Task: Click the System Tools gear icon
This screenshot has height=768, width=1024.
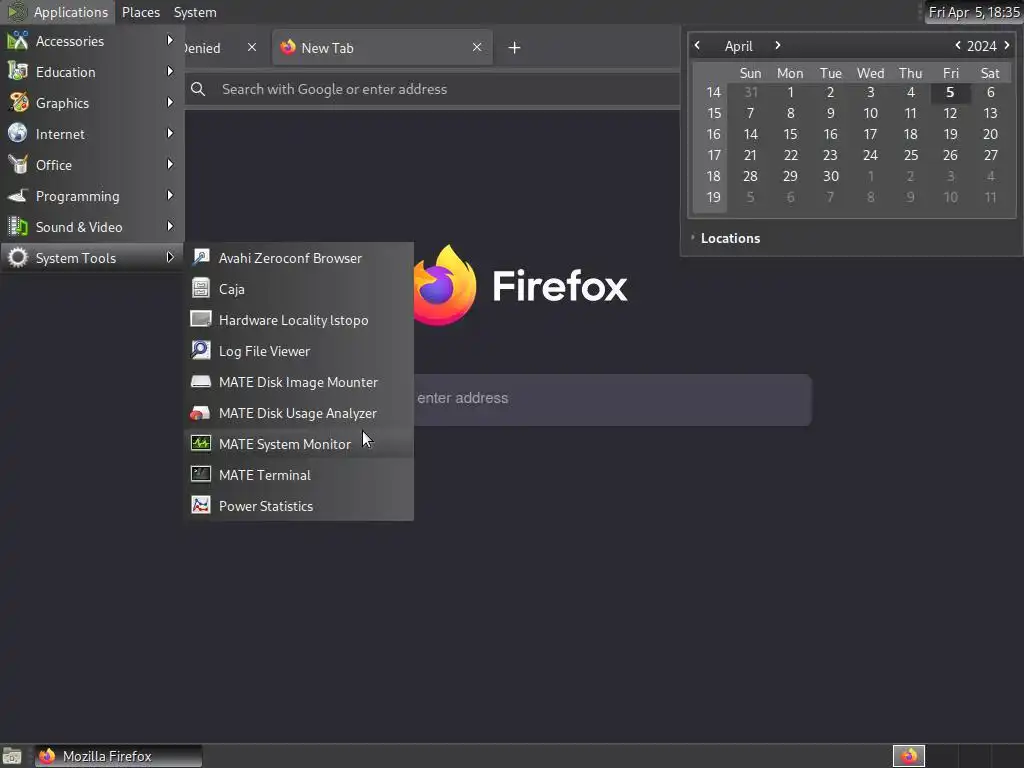Action: point(18,257)
